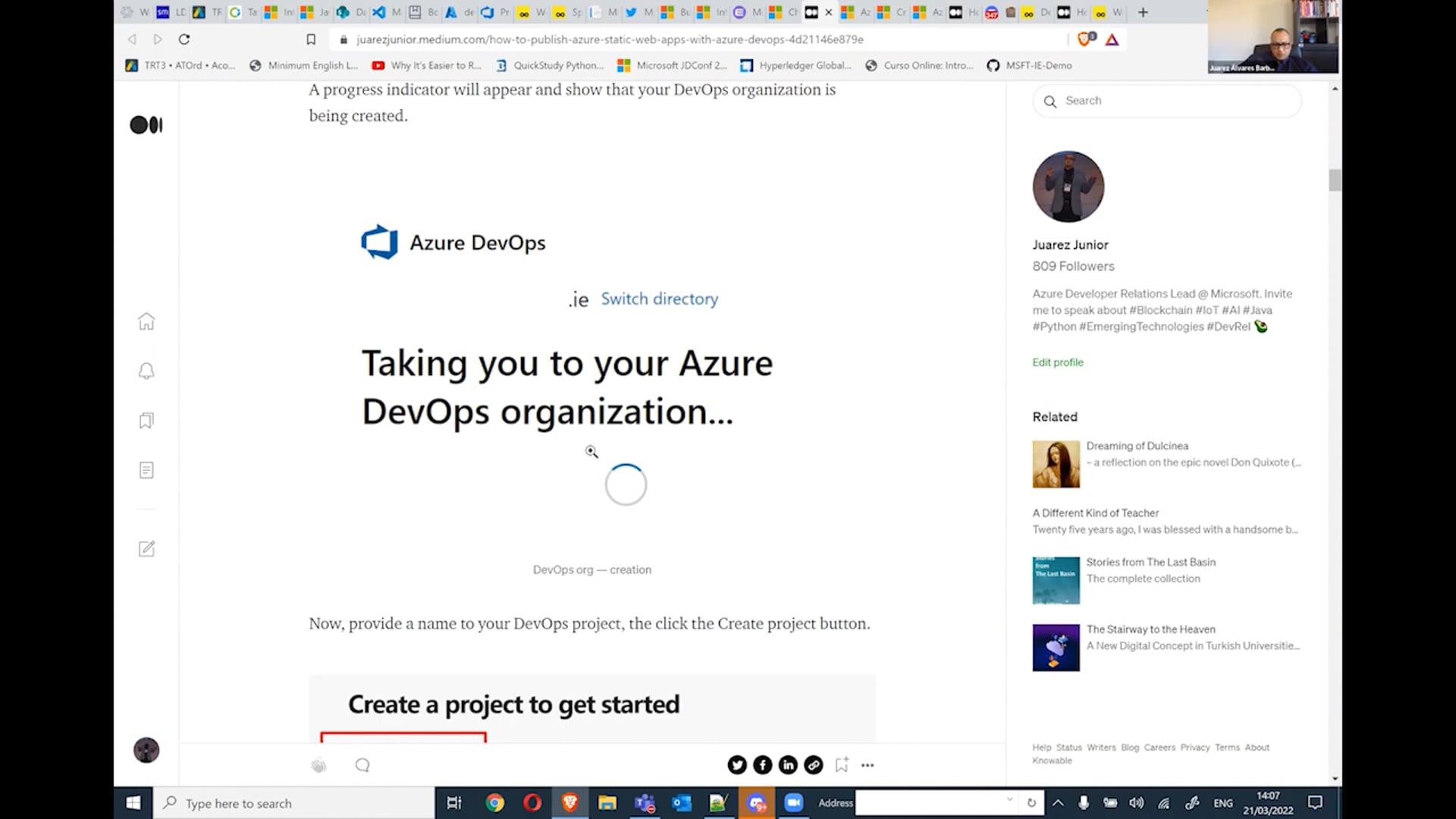This screenshot has height=819, width=1456.
Task: Click the Medium search field
Action: coord(1168,101)
